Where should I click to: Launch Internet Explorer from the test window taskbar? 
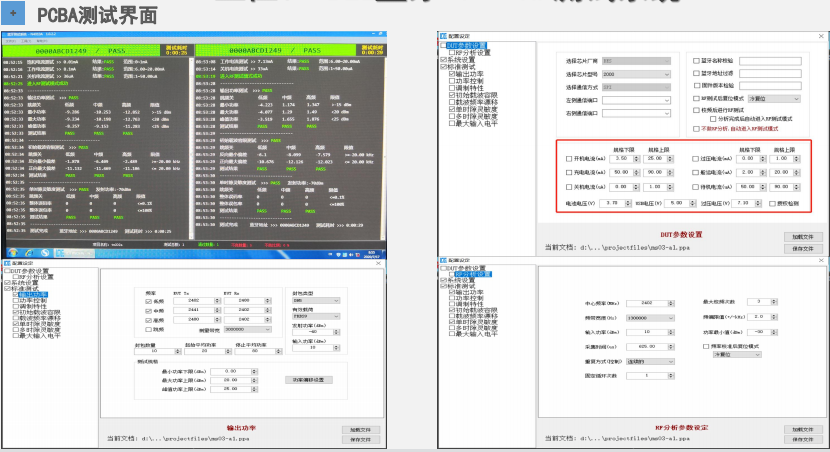[29, 253]
